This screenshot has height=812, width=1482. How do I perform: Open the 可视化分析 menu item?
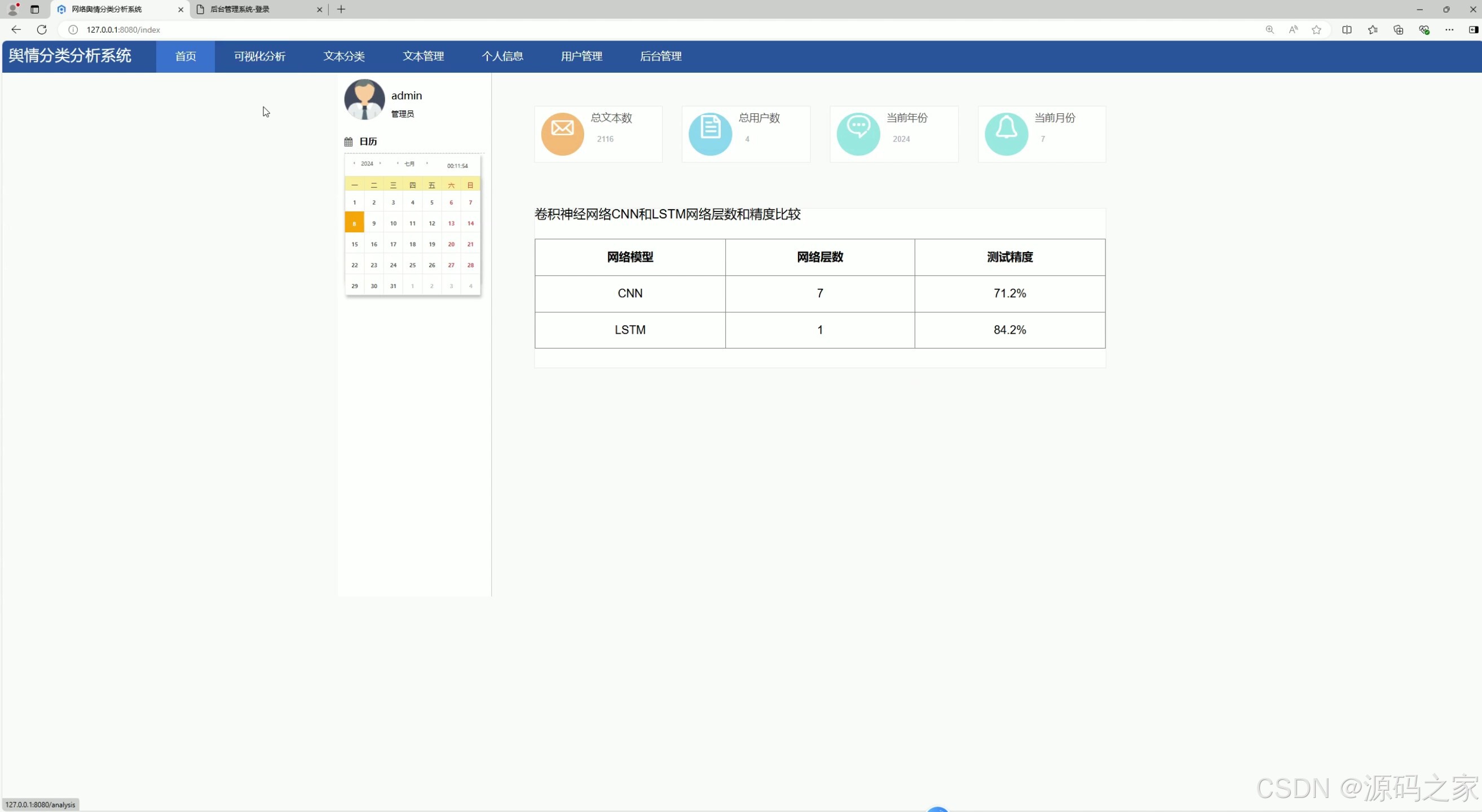coord(259,56)
